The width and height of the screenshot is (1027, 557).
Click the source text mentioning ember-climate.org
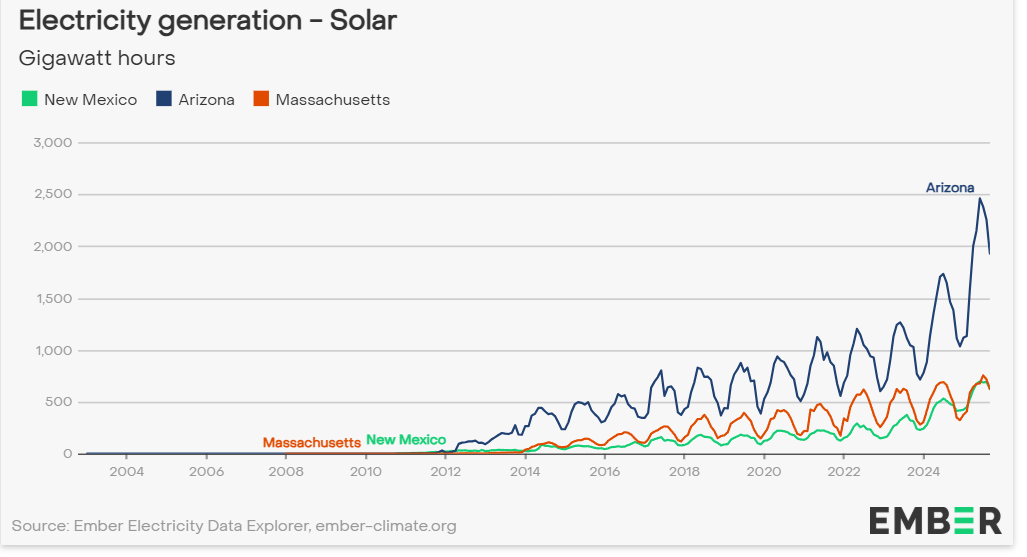pos(234,525)
